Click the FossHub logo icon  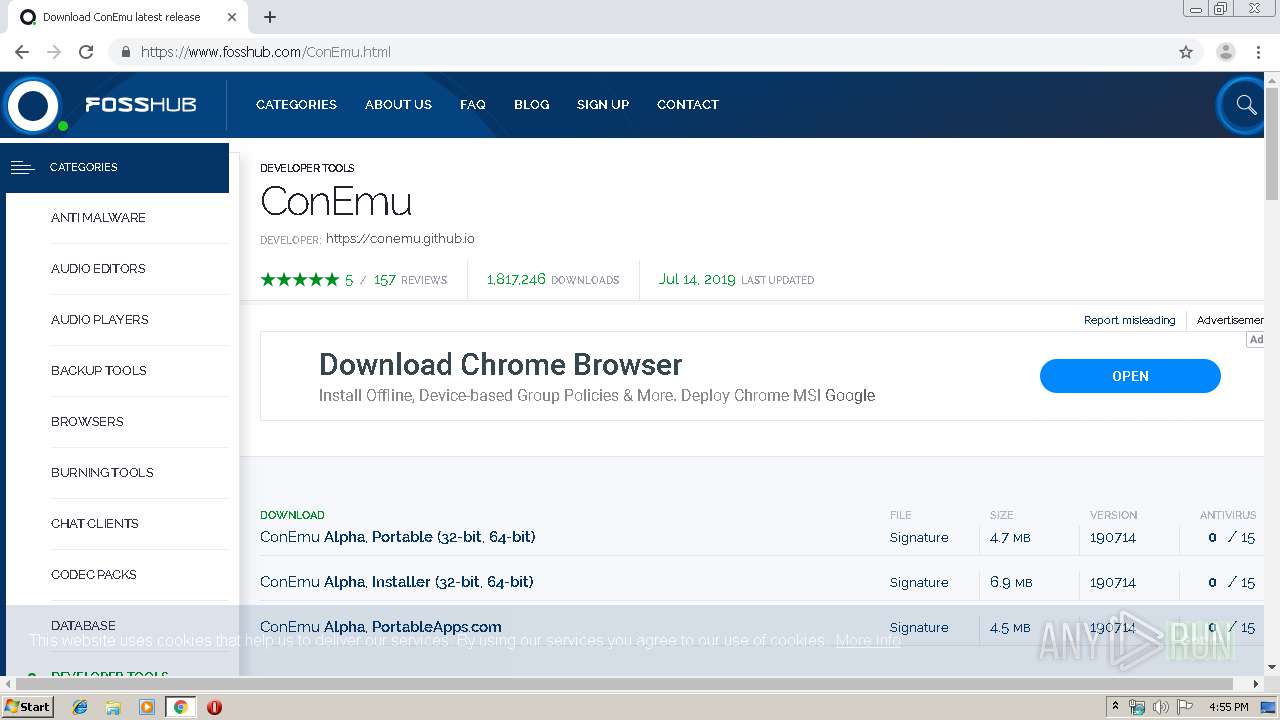(x=33, y=105)
